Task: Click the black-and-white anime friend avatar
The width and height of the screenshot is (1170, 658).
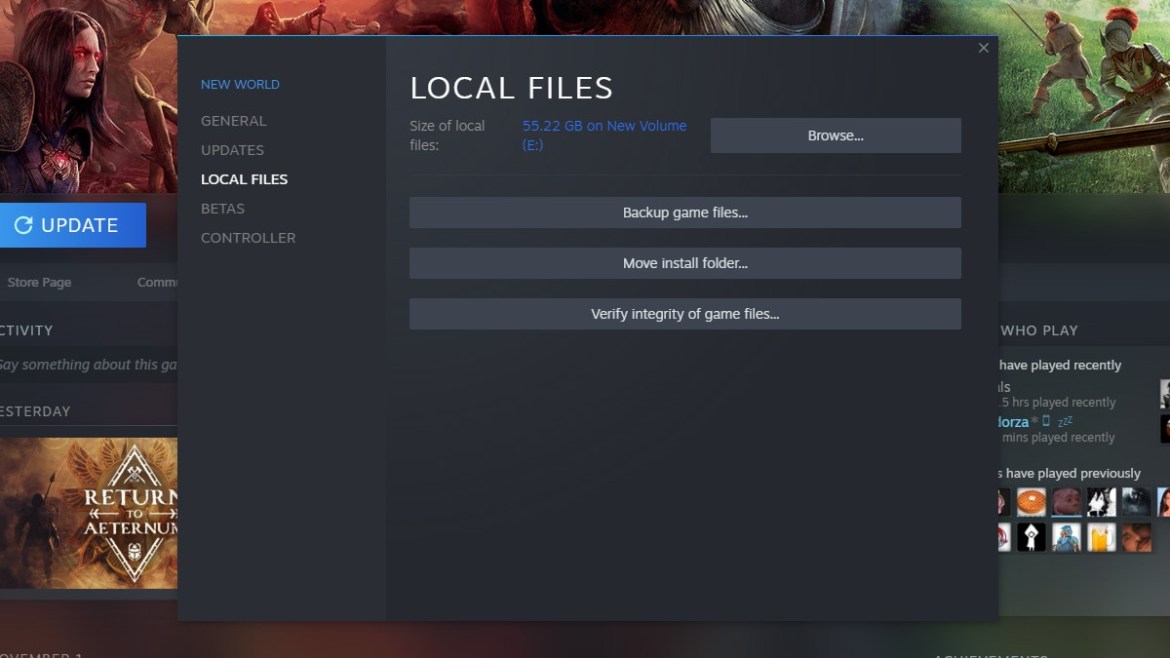Action: pyautogui.click(x=1101, y=502)
